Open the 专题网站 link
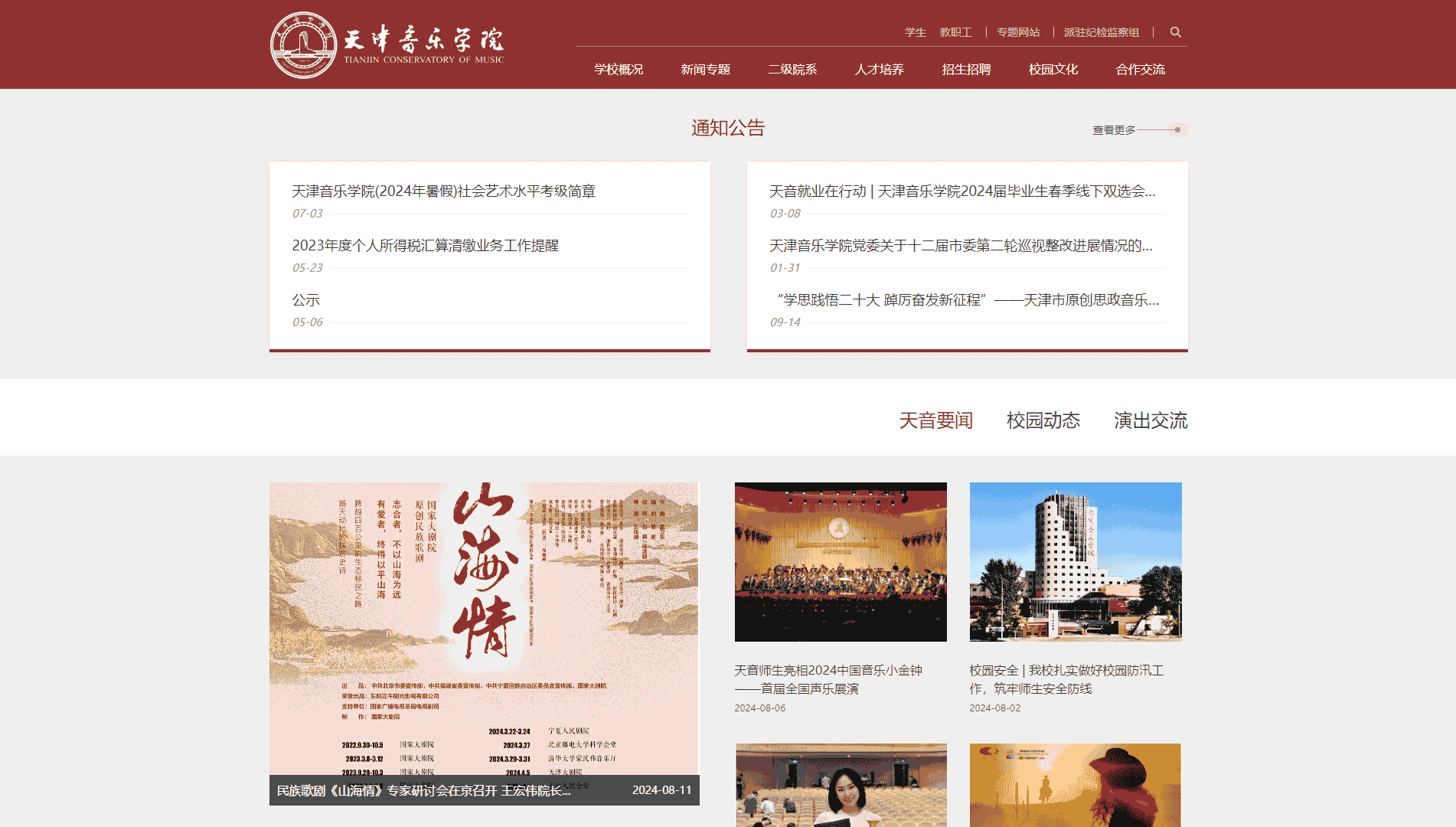The height and width of the screenshot is (827, 1456). tap(1018, 32)
